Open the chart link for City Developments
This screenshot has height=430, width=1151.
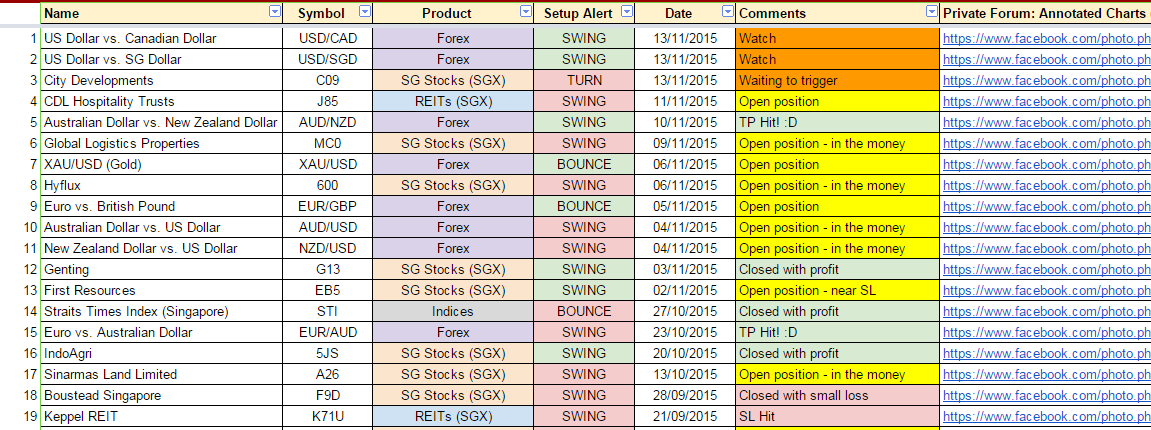[x=1044, y=80]
